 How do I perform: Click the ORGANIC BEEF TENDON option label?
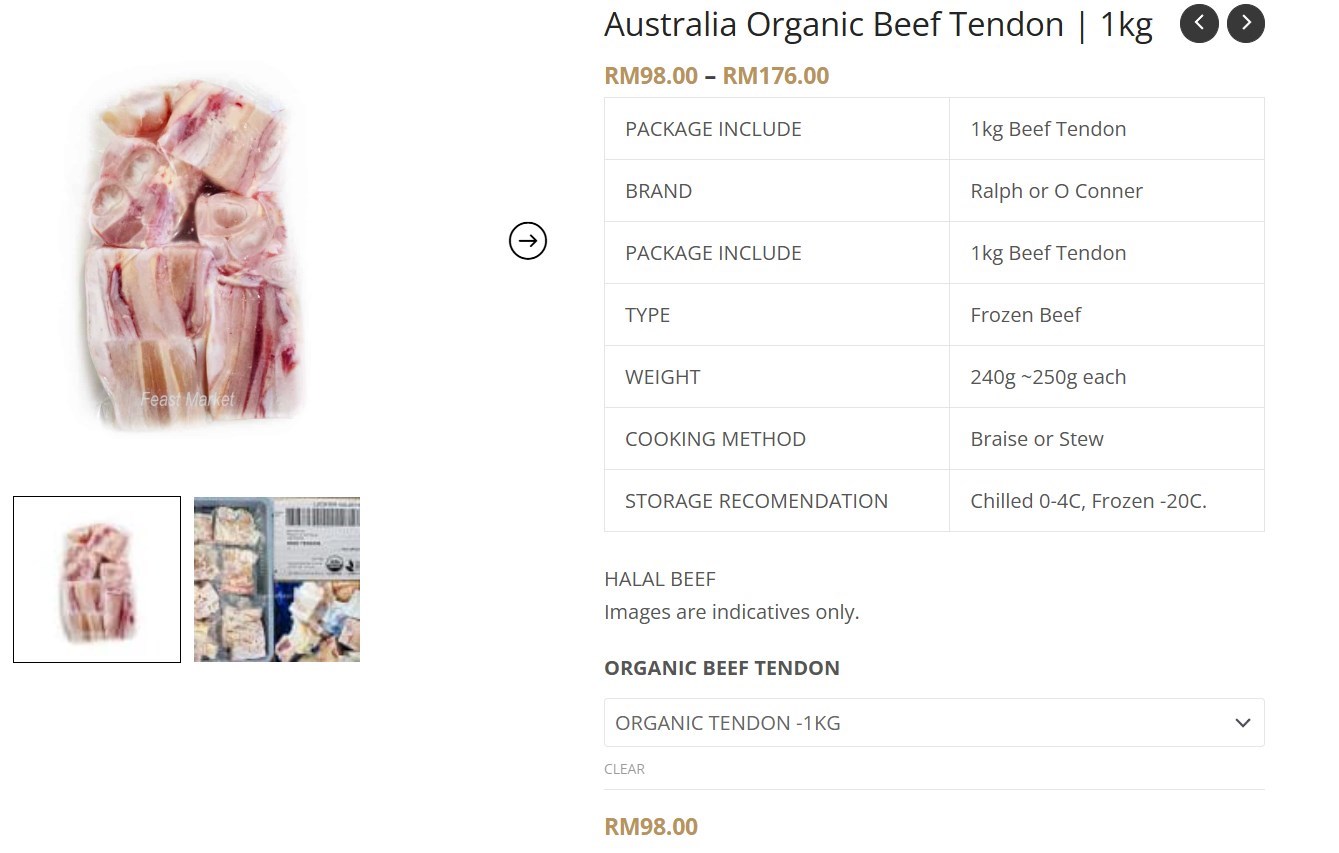point(722,668)
